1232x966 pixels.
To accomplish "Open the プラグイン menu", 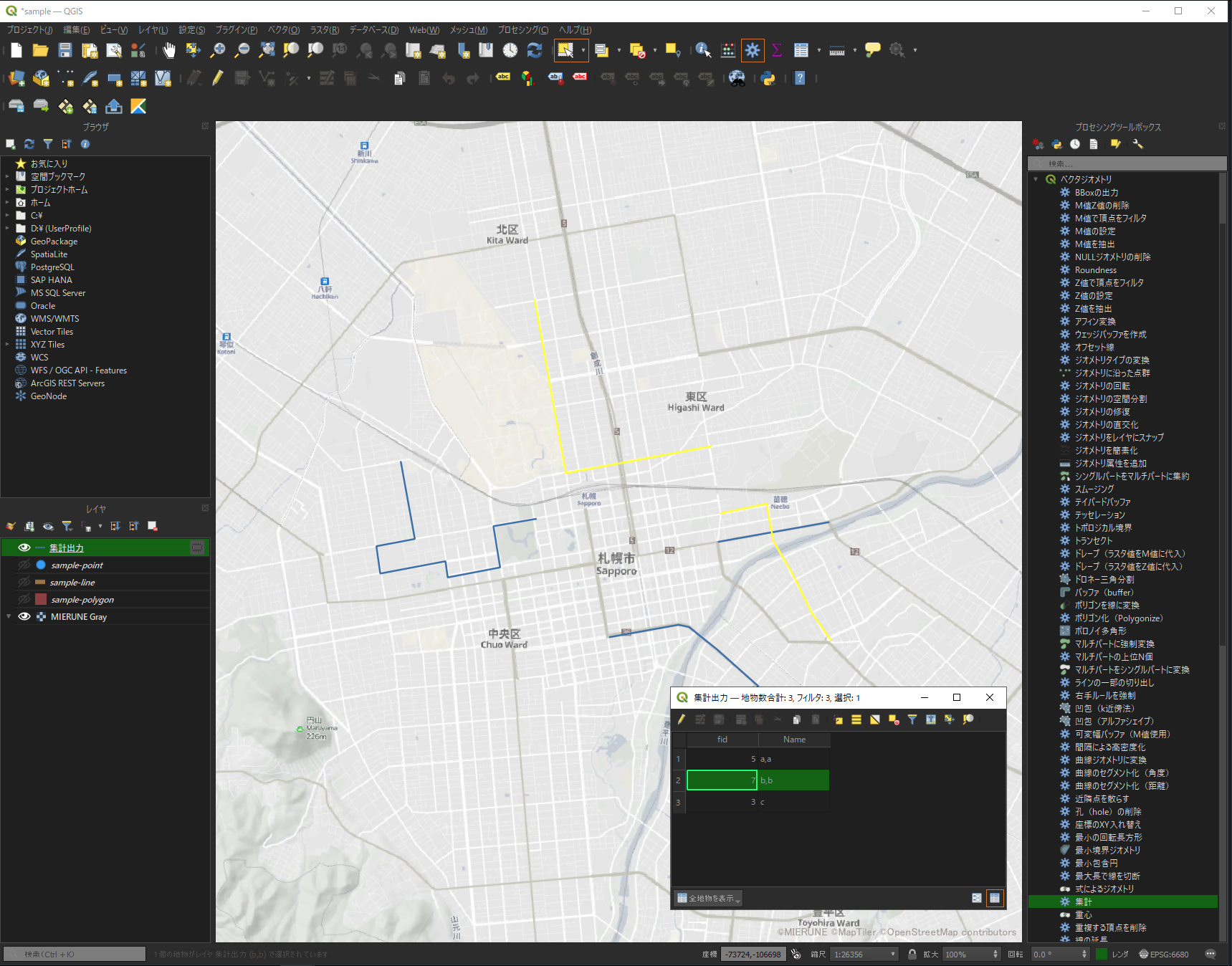I will 237,29.
